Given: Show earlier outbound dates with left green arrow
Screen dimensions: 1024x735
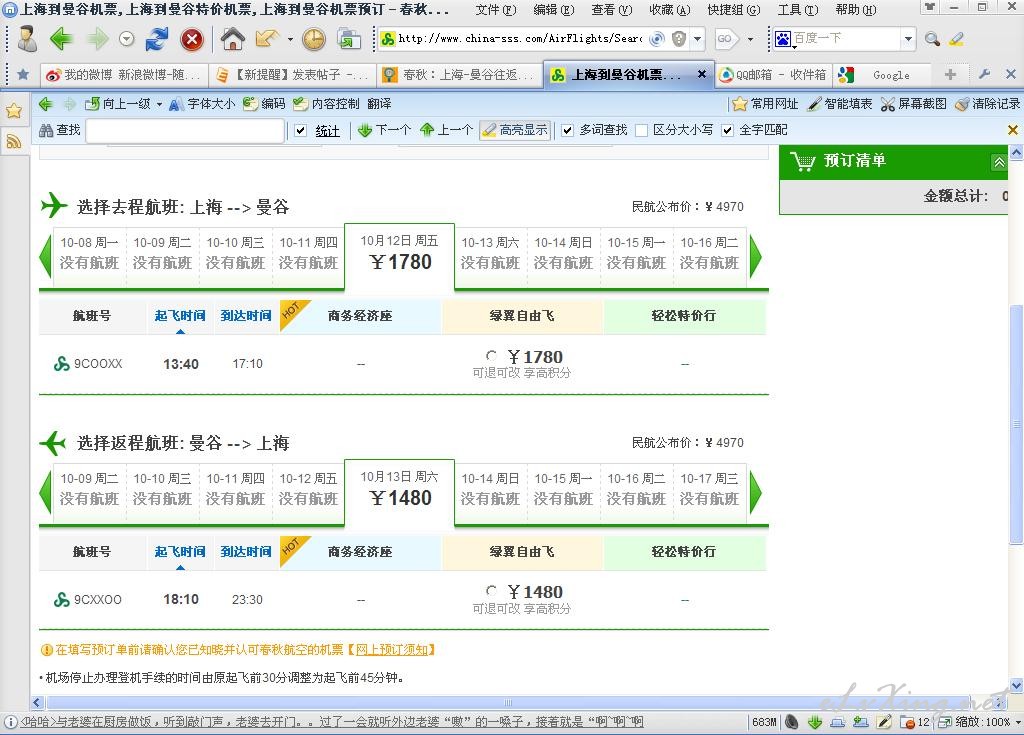Looking at the screenshot, I should 45,256.
